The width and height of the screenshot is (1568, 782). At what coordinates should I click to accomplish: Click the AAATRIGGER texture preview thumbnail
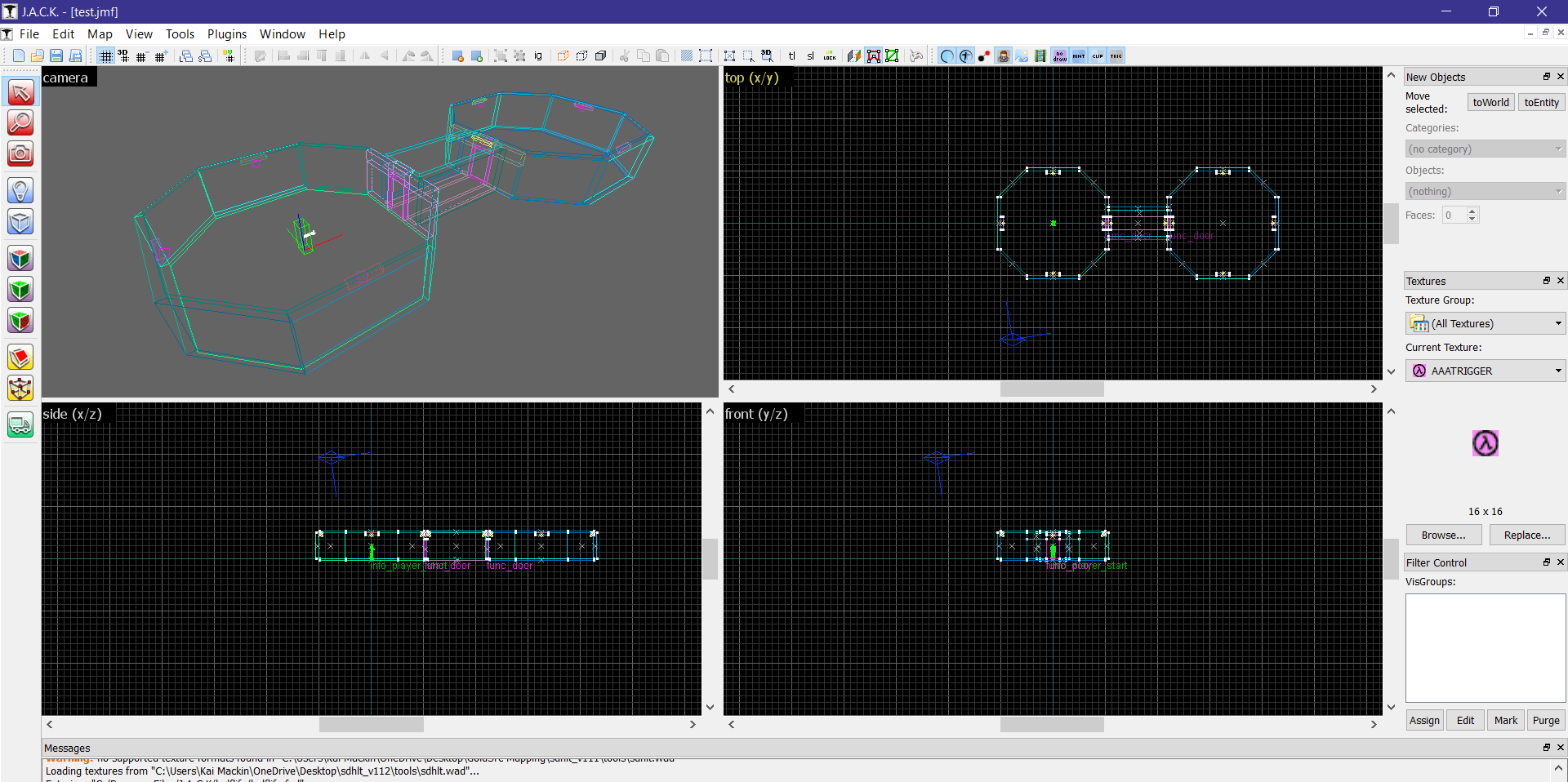(x=1485, y=443)
